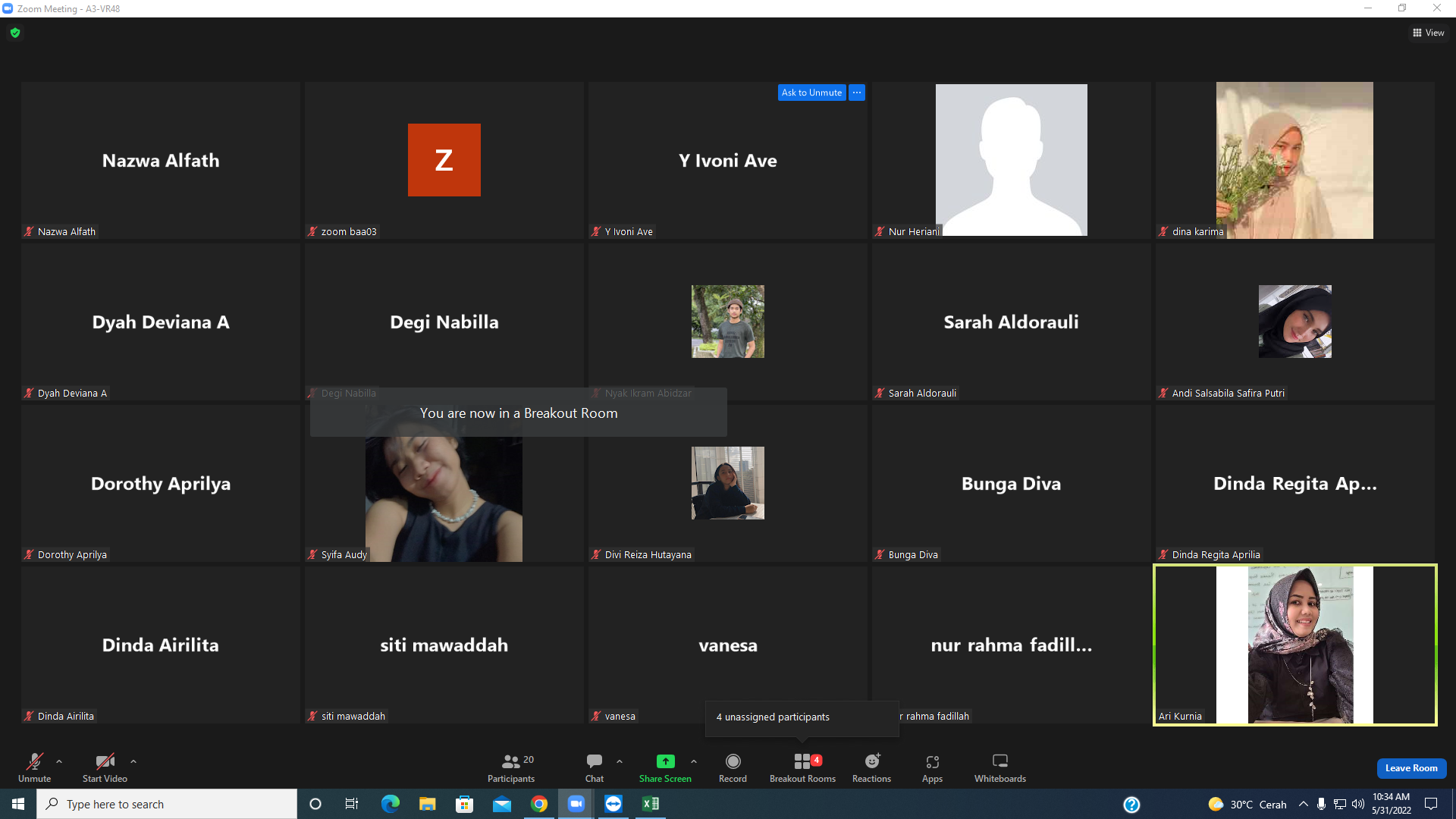Expand audio options arrow beside Unmute

[x=59, y=761]
